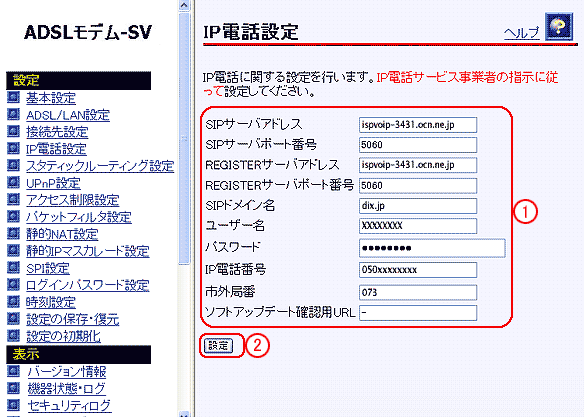Click the help question mark icon

pyautogui.click(x=559, y=26)
